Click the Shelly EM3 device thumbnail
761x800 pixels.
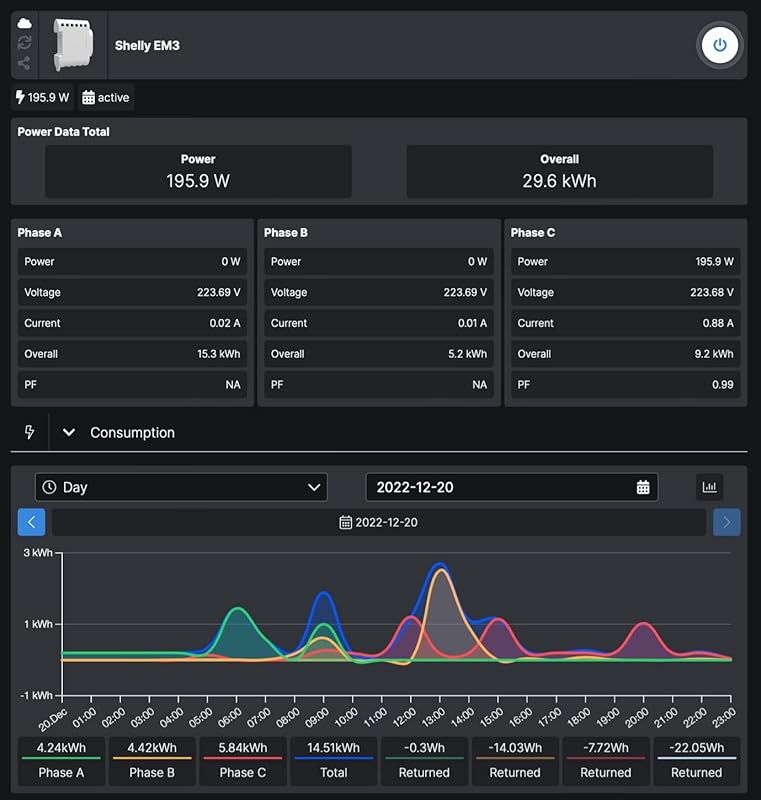(x=72, y=45)
